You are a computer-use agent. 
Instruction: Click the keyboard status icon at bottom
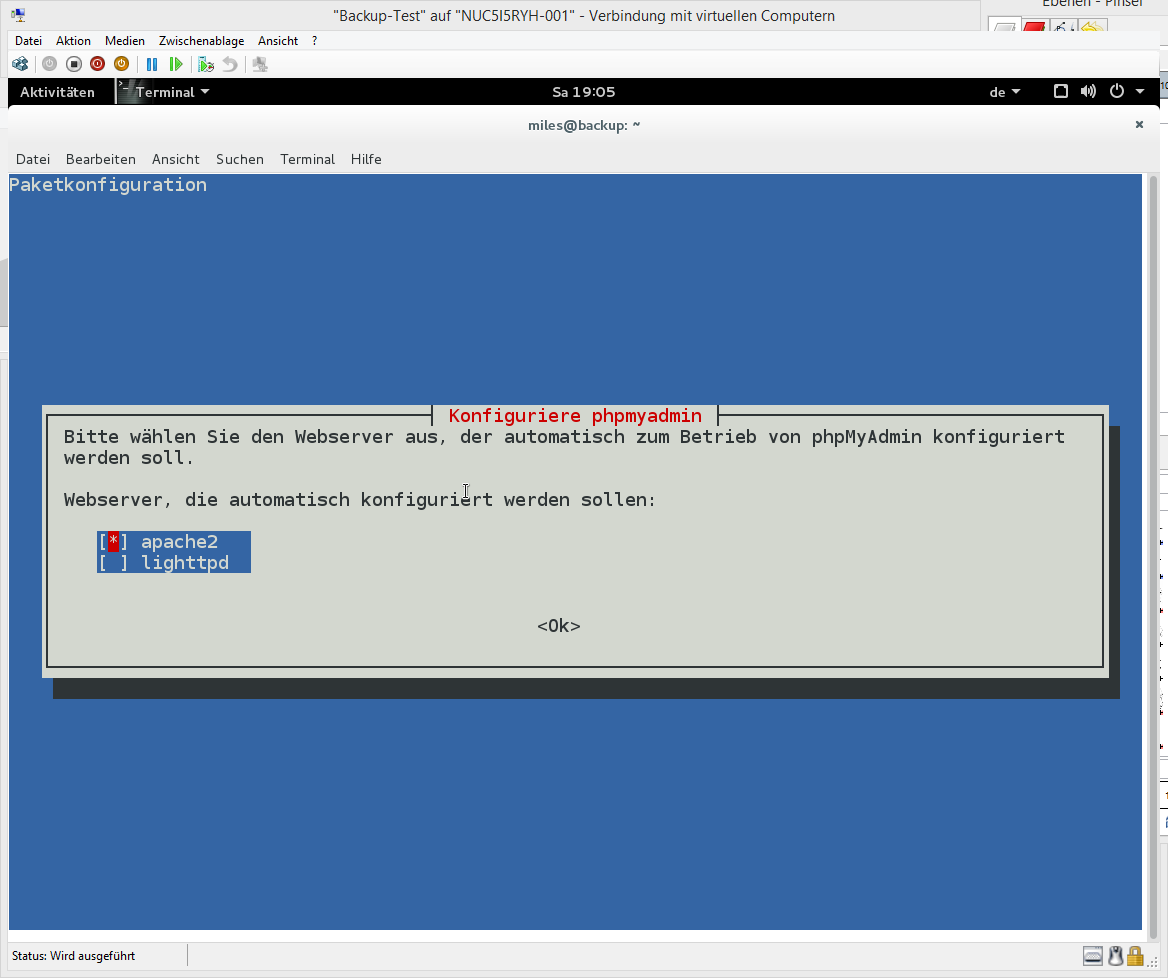click(x=1093, y=956)
